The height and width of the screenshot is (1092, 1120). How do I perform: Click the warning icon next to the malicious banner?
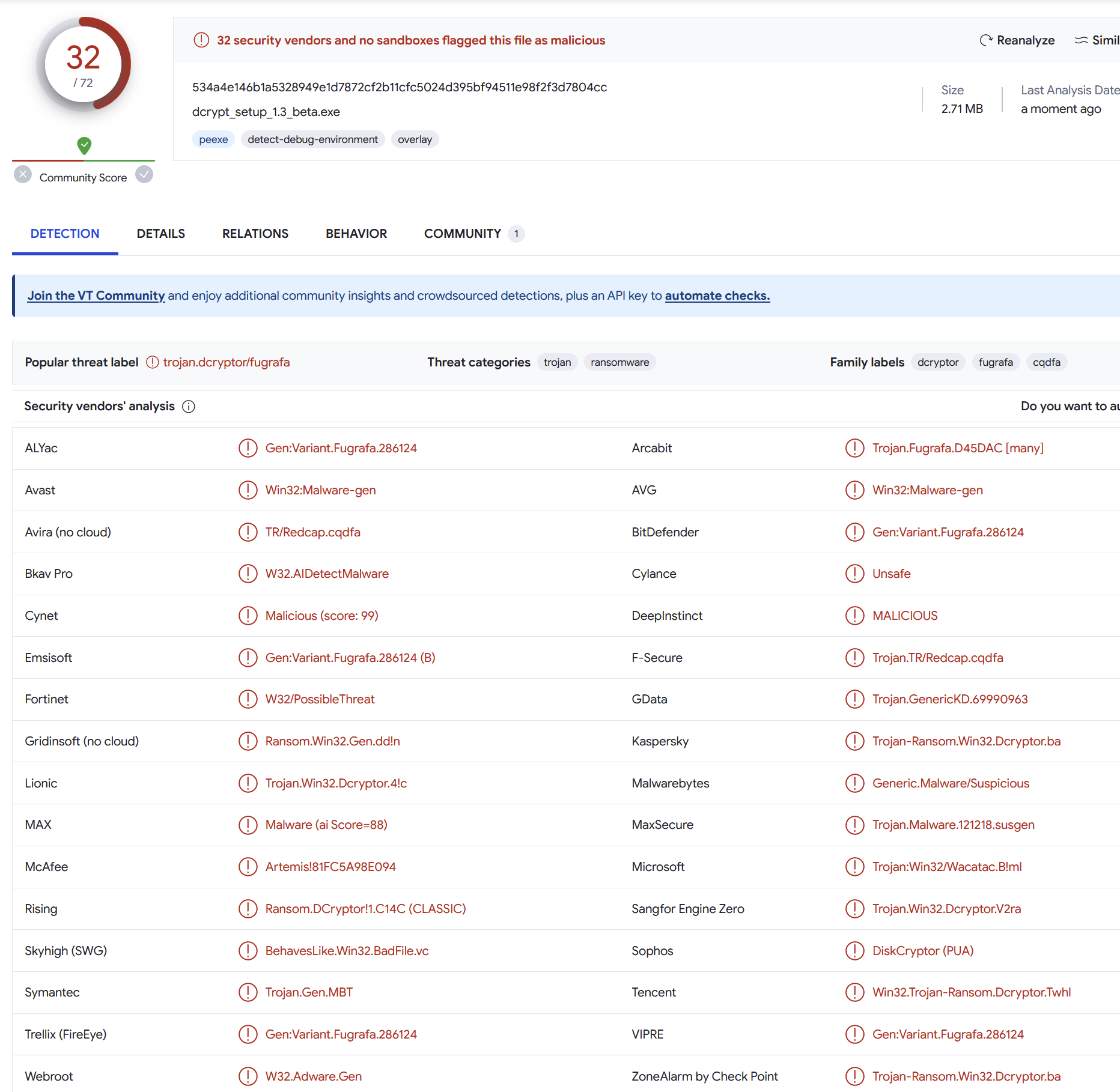click(x=201, y=40)
